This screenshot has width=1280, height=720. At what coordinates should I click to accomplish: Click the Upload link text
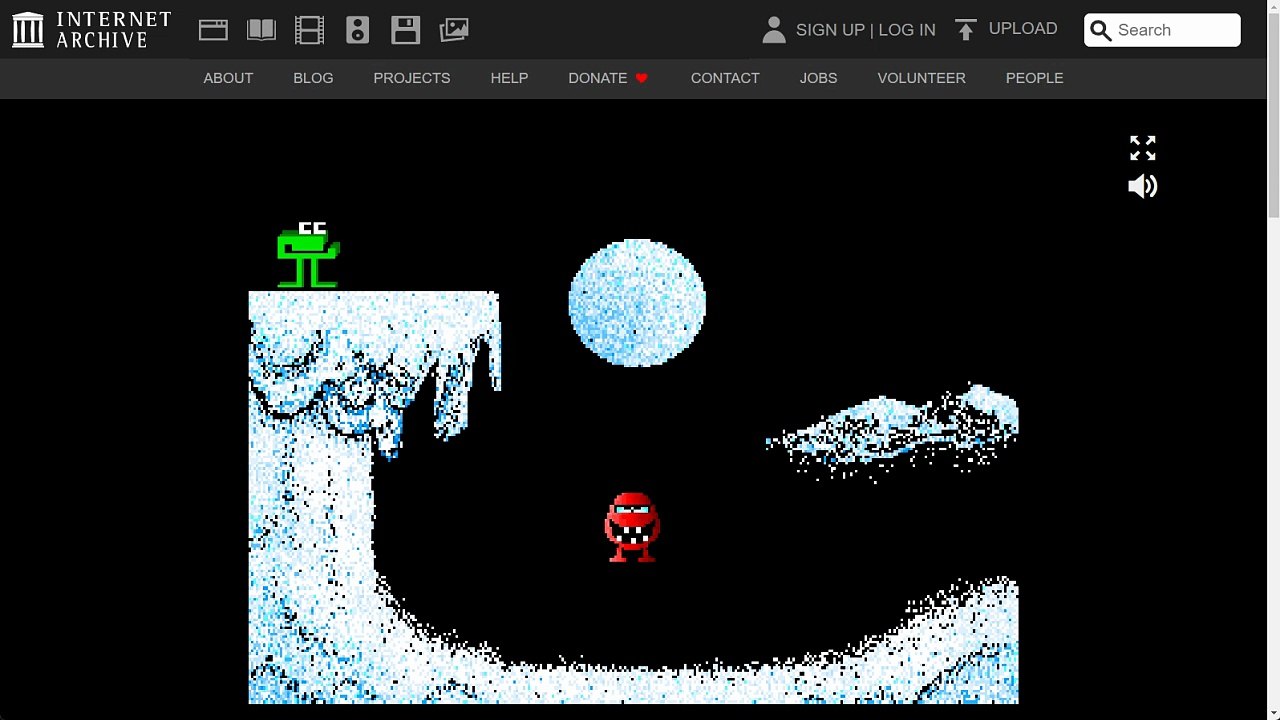pyautogui.click(x=1023, y=29)
